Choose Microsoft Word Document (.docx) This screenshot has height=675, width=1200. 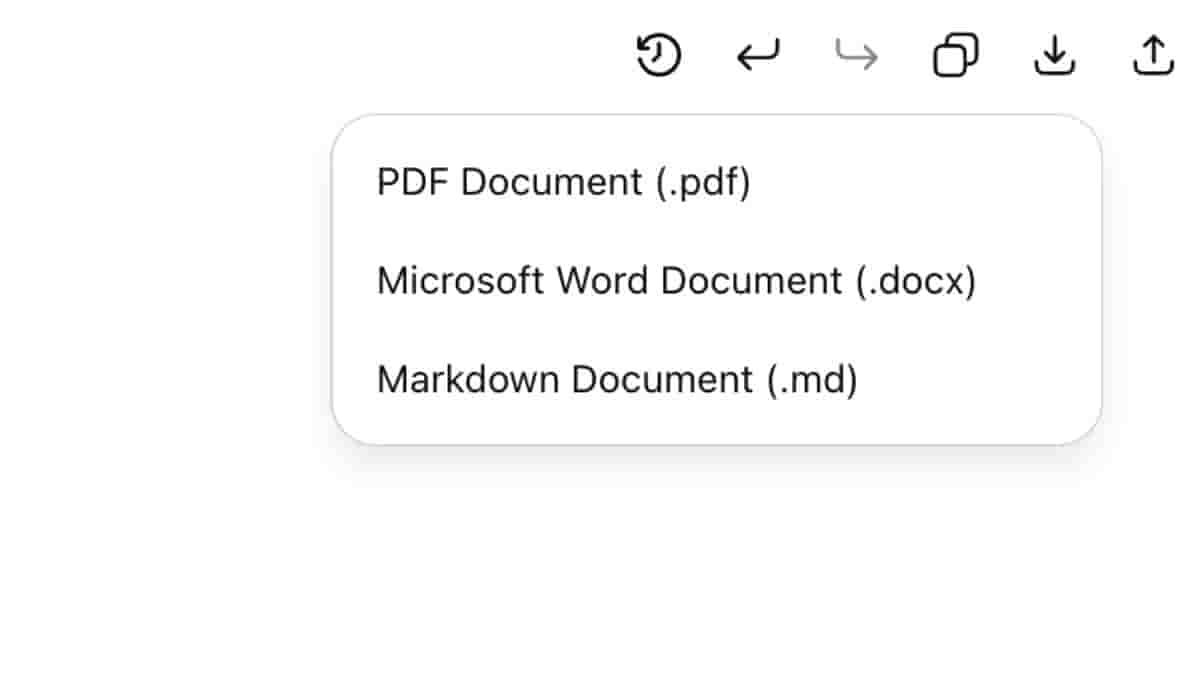[676, 281]
